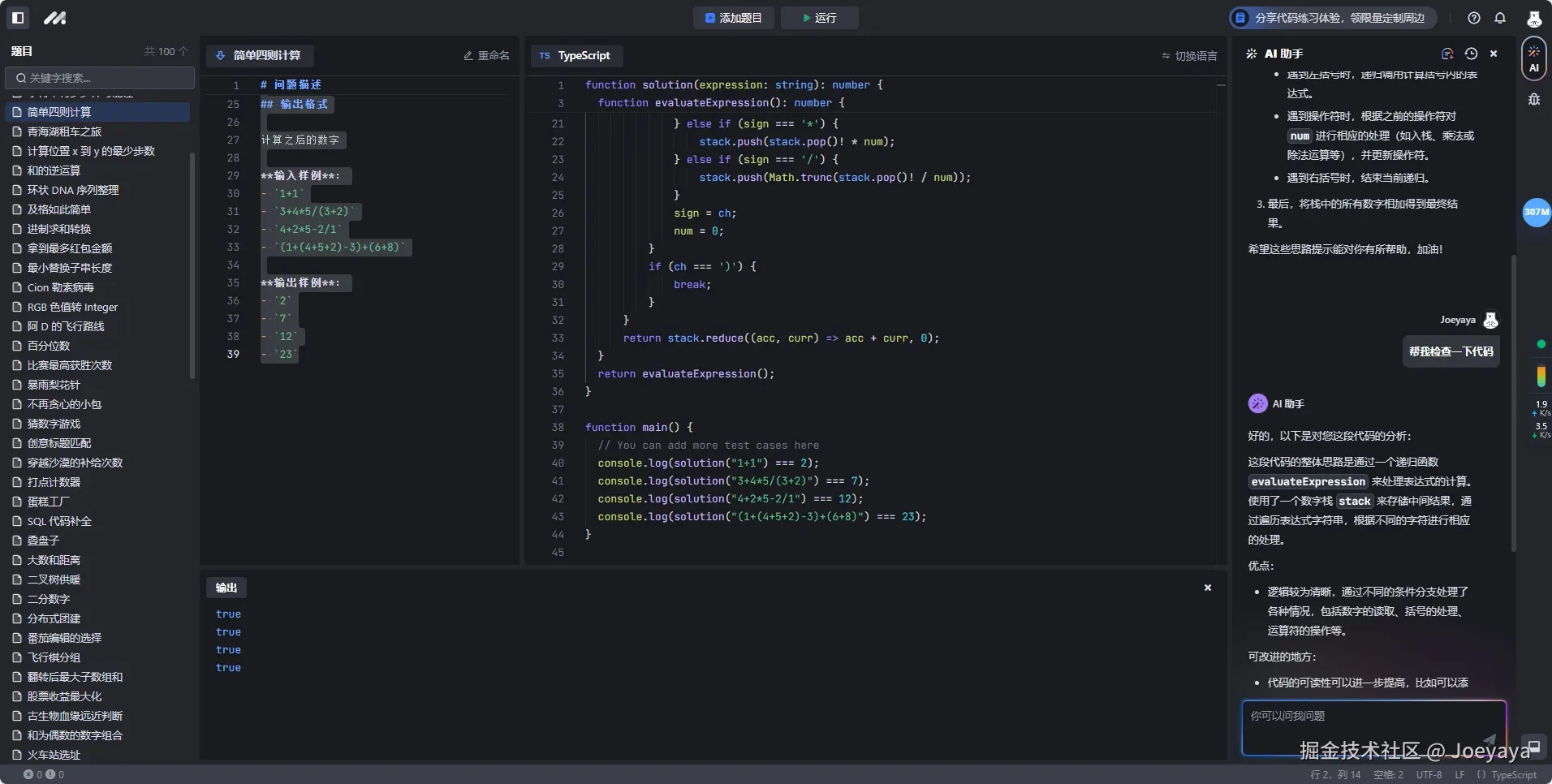
Task: Toggle the AI assistant side panel button
Action: (x=1534, y=58)
